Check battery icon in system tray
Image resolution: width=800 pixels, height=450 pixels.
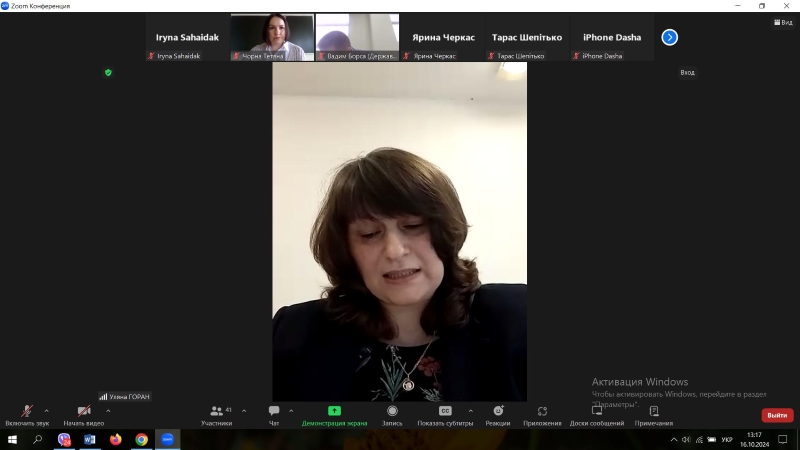pyautogui.click(x=712, y=439)
